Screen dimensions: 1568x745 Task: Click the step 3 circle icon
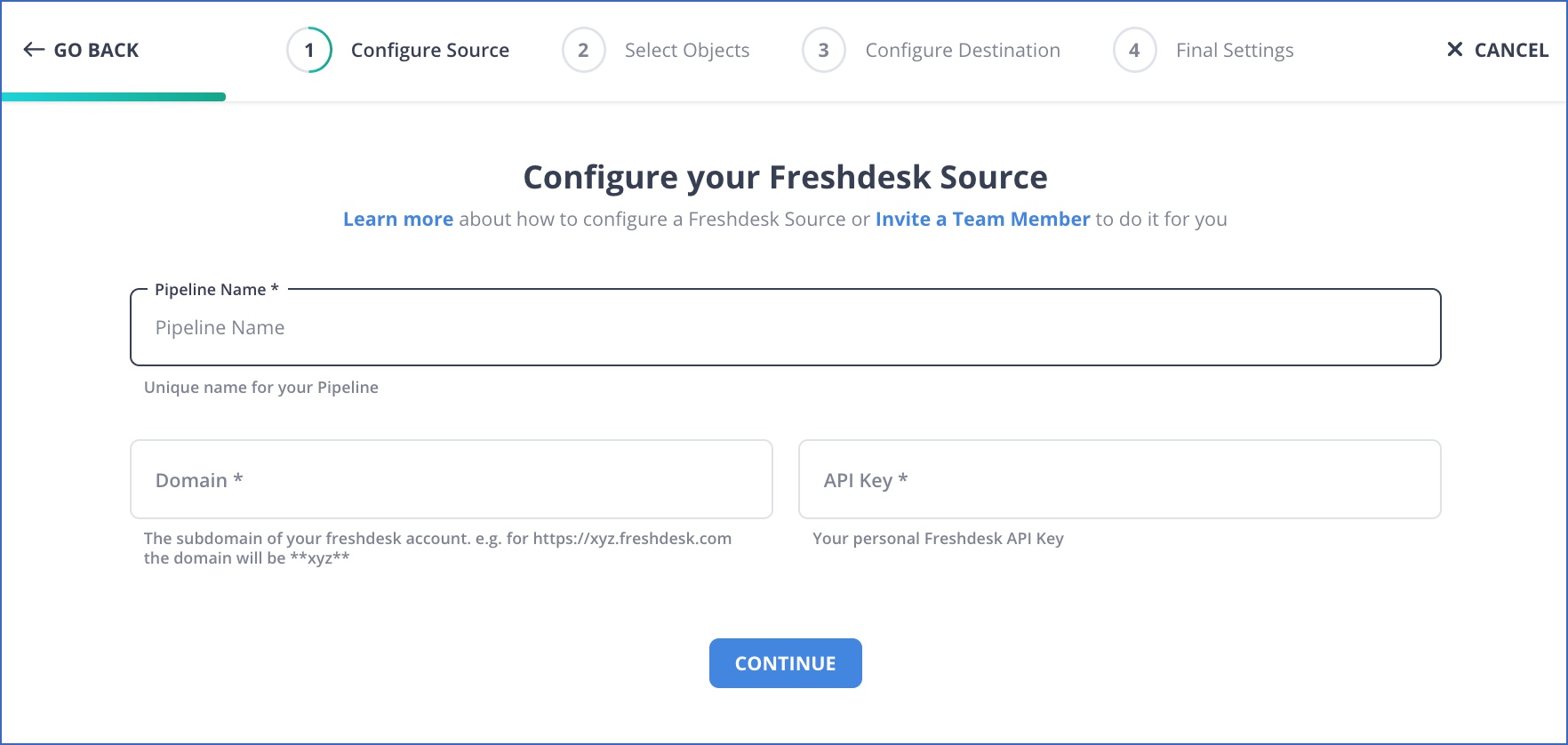point(823,50)
